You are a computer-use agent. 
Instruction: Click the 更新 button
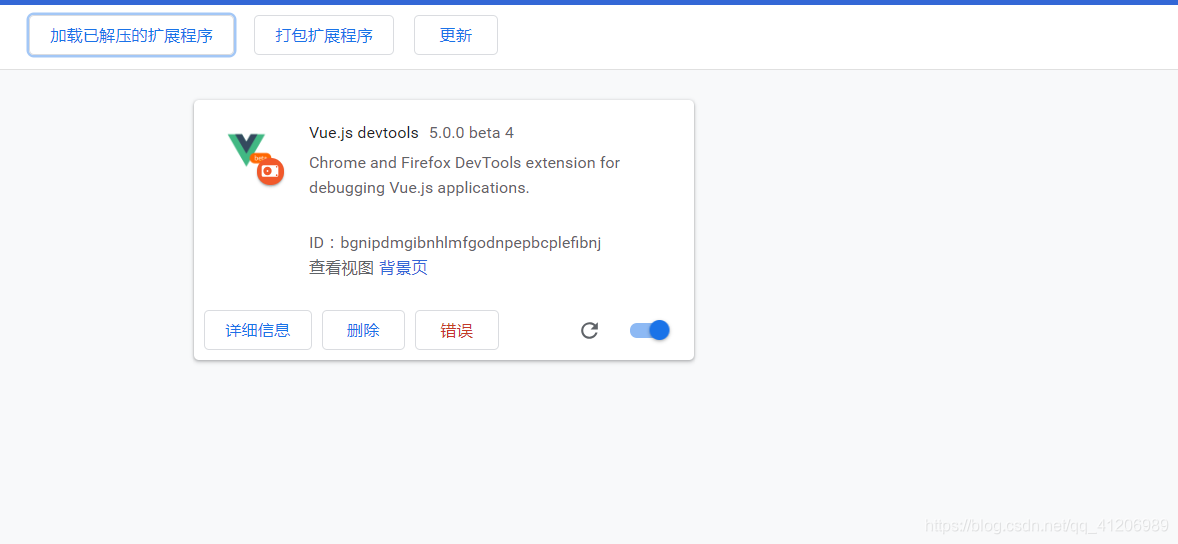tap(456, 35)
